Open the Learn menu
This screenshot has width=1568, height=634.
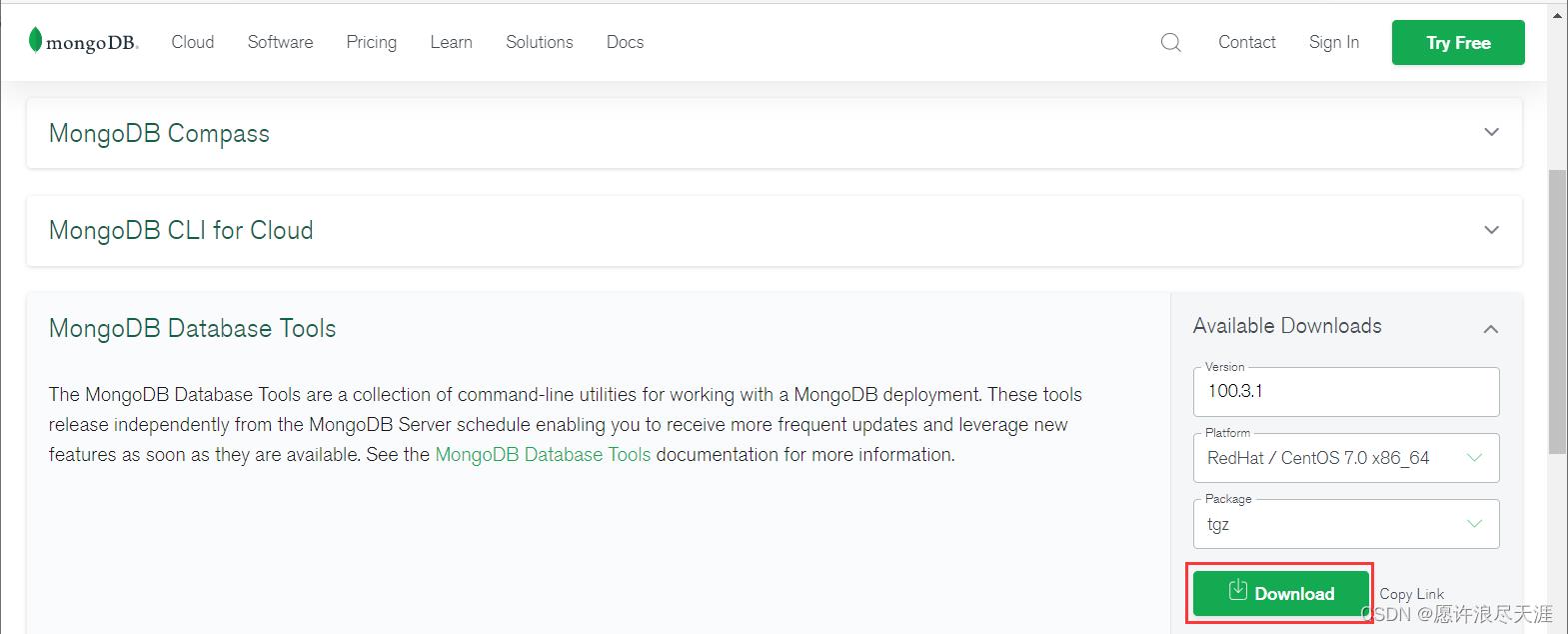(x=451, y=42)
